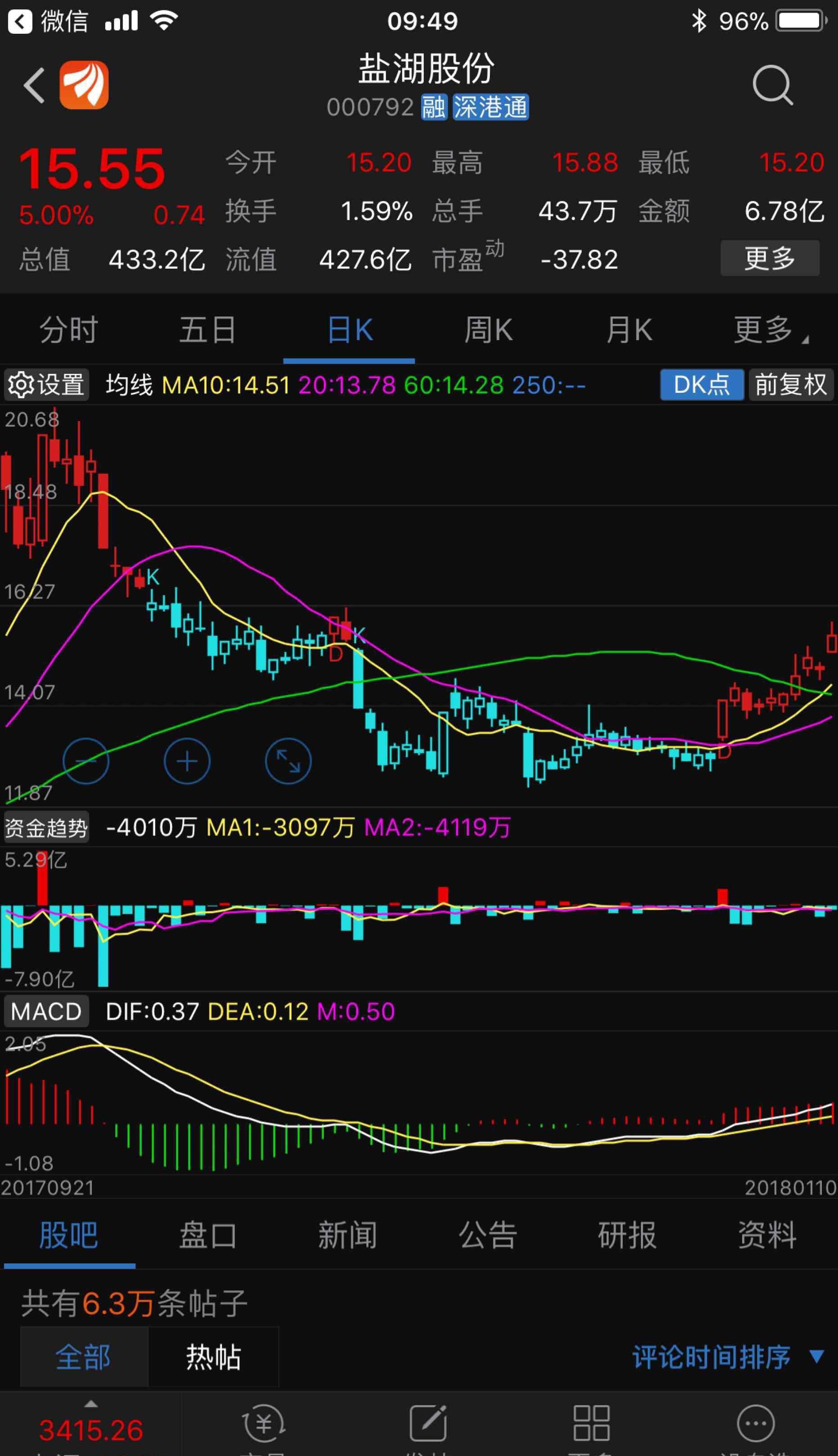Tap the index value 3415.26

point(91,1430)
